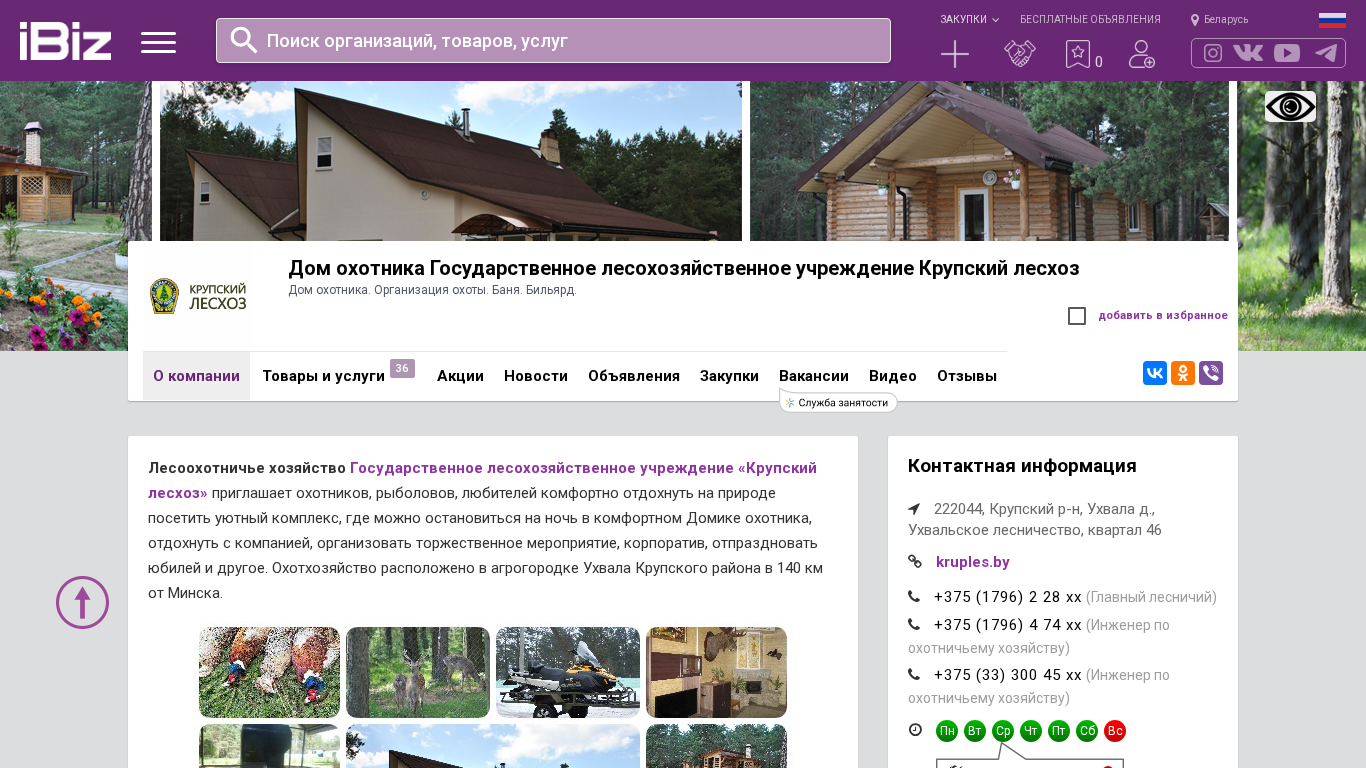
Task: Share the page on Odnoklassniki
Action: (1183, 373)
